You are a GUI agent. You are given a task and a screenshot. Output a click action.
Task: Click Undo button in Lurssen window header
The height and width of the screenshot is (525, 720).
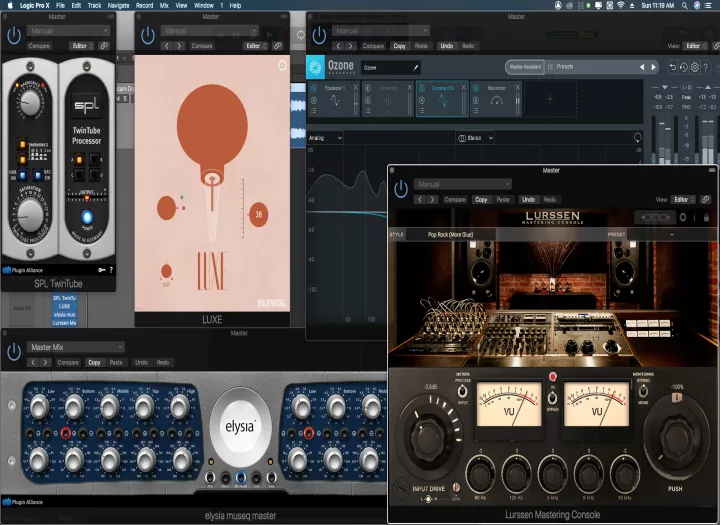(528, 199)
